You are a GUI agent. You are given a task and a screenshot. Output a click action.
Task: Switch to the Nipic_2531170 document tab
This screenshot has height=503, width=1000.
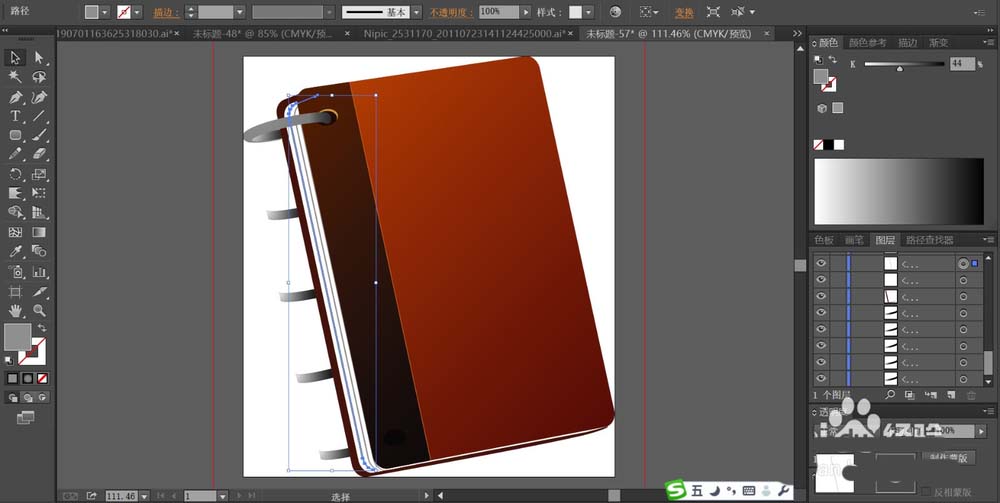464,34
